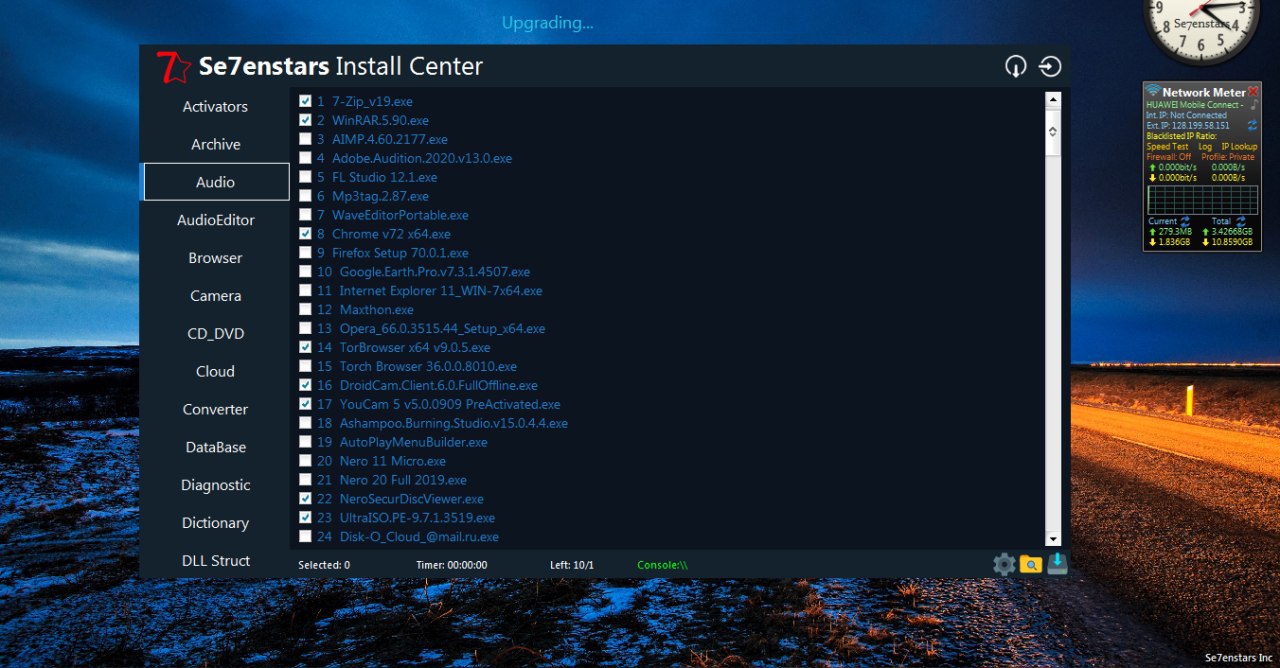Switch to the Camera category
Image resolution: width=1280 pixels, height=668 pixels.
tap(215, 296)
